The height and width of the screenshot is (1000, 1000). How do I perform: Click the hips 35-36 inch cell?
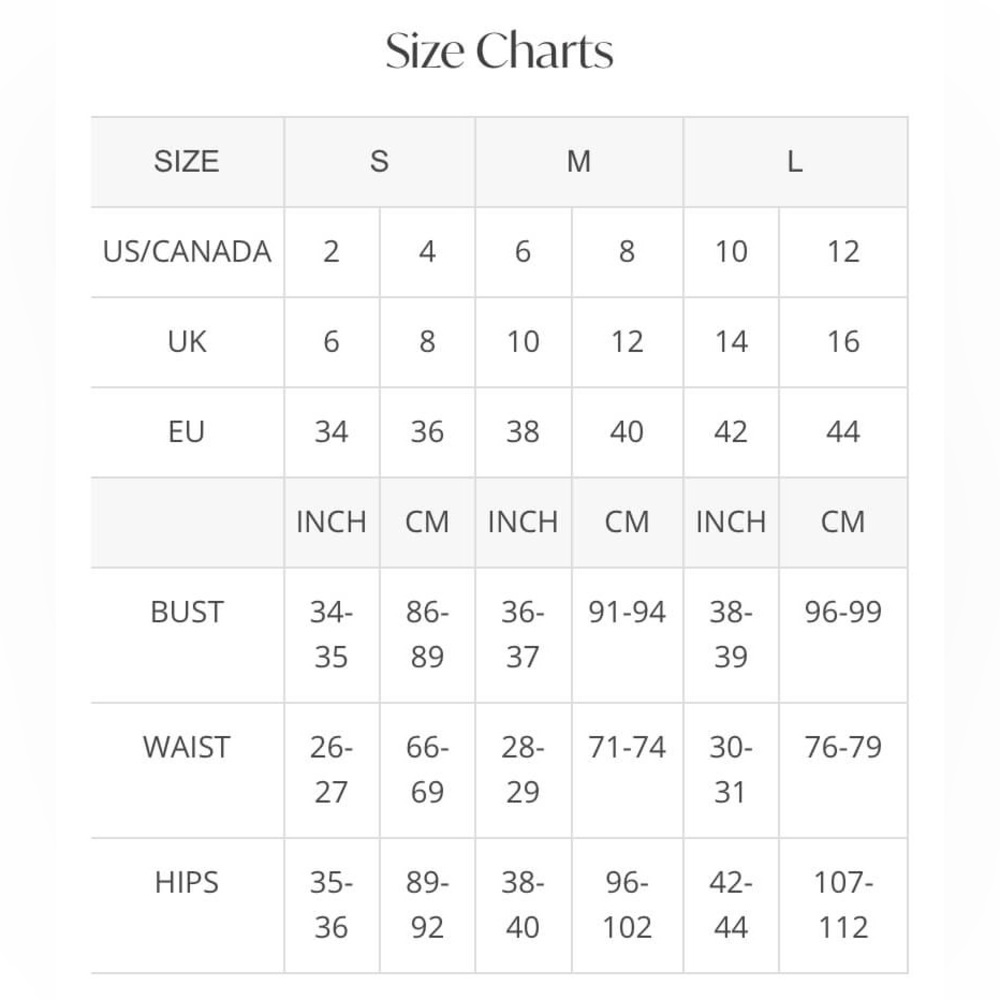(x=332, y=906)
